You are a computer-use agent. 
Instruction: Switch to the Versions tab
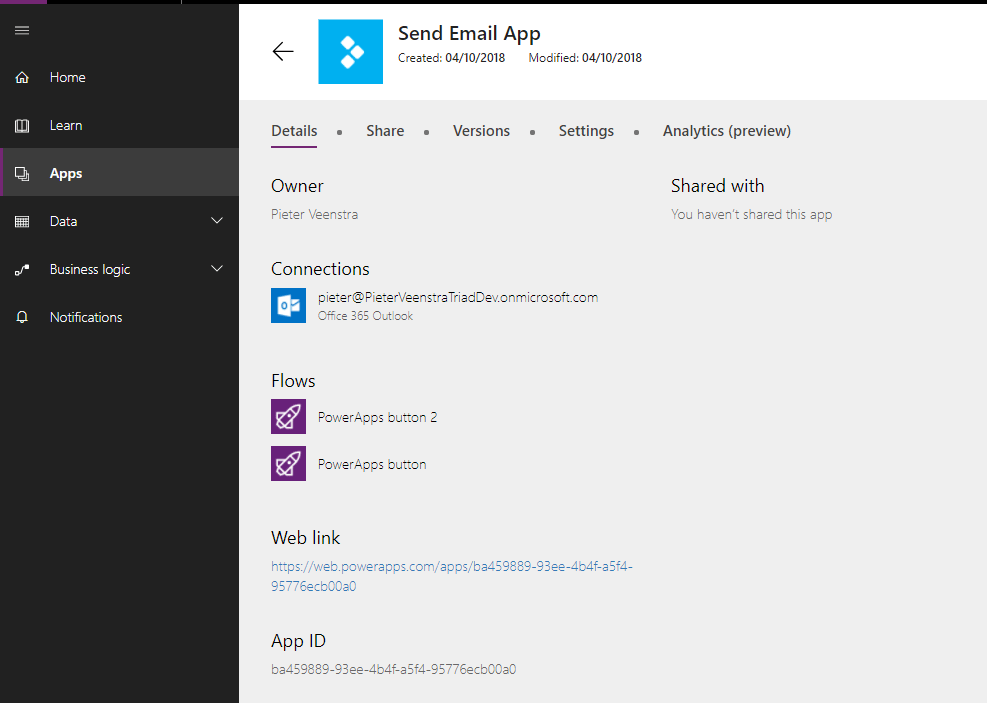(482, 131)
